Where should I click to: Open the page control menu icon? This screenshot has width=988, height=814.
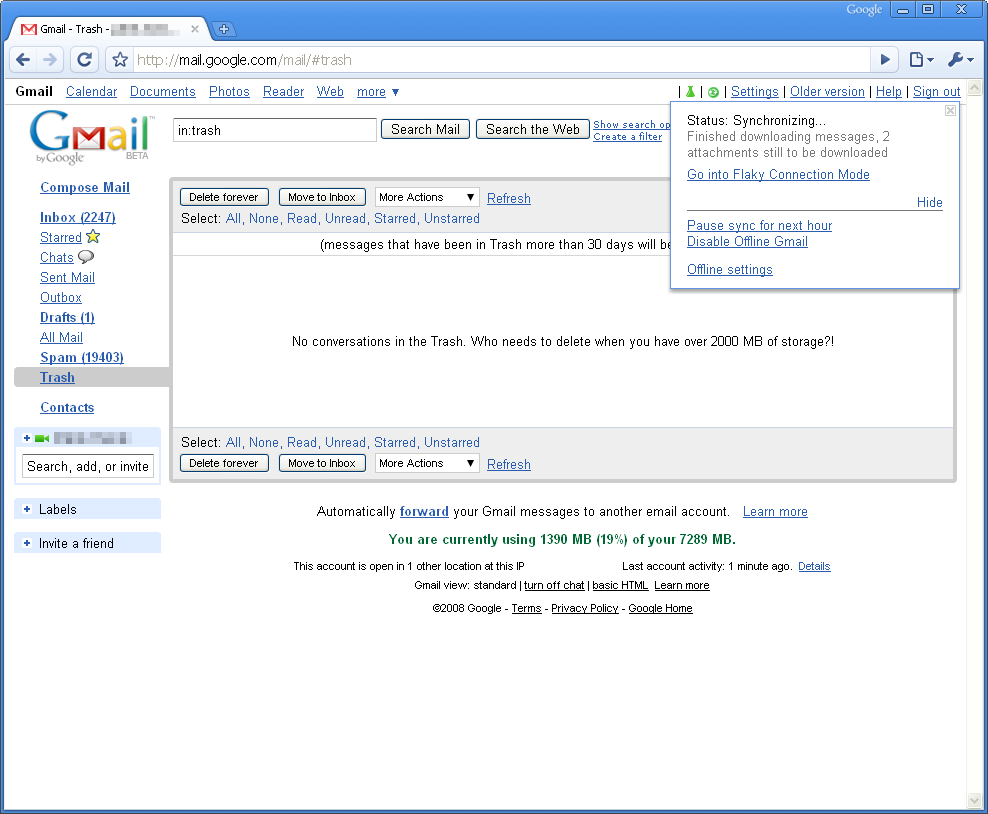coord(921,60)
